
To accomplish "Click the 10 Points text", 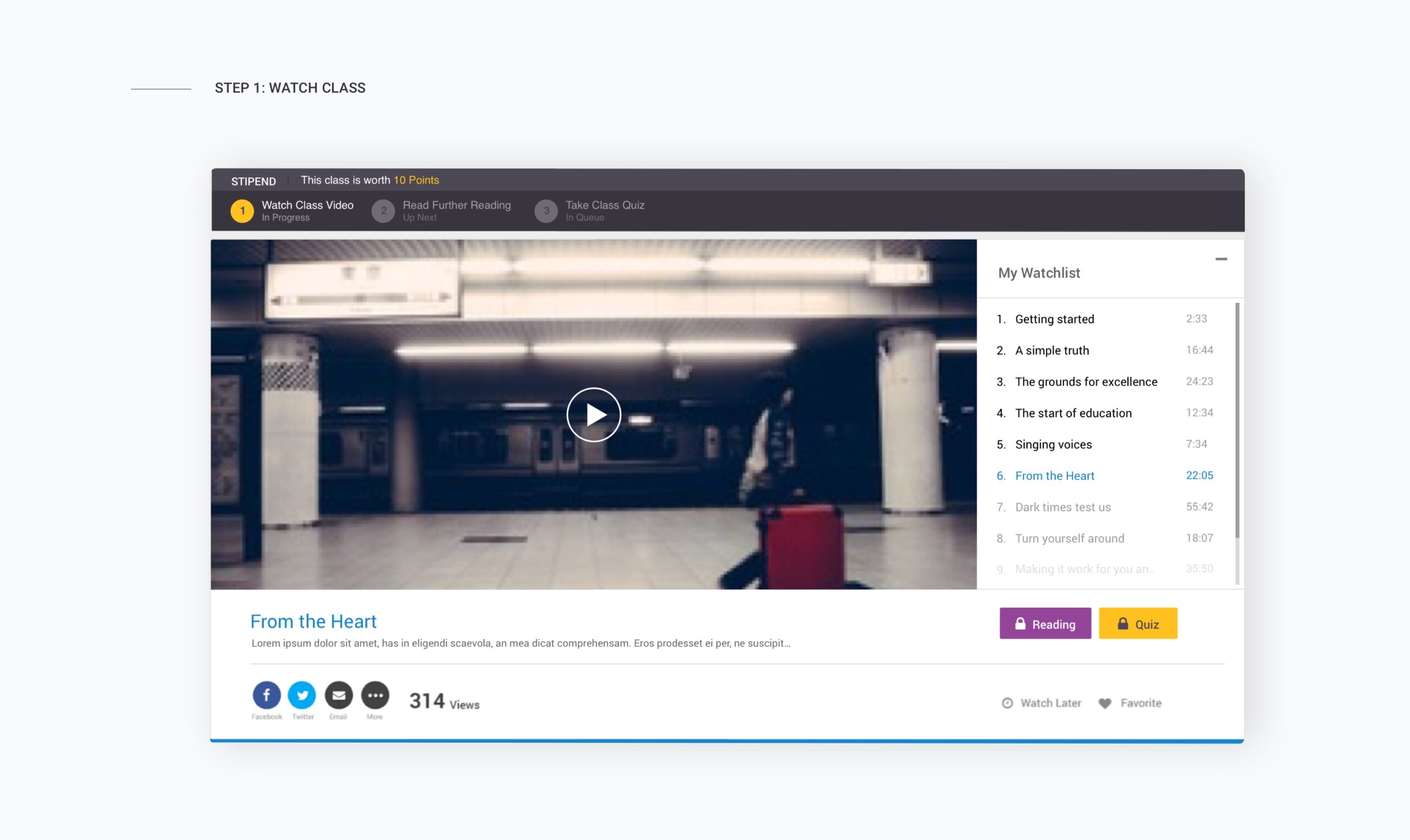I will coord(416,180).
